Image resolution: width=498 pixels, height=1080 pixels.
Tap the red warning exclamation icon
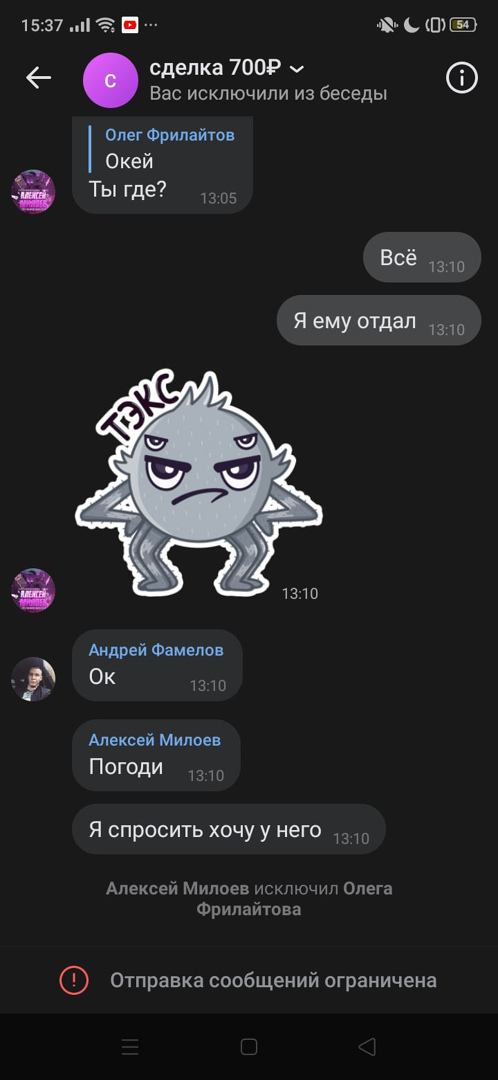74,980
